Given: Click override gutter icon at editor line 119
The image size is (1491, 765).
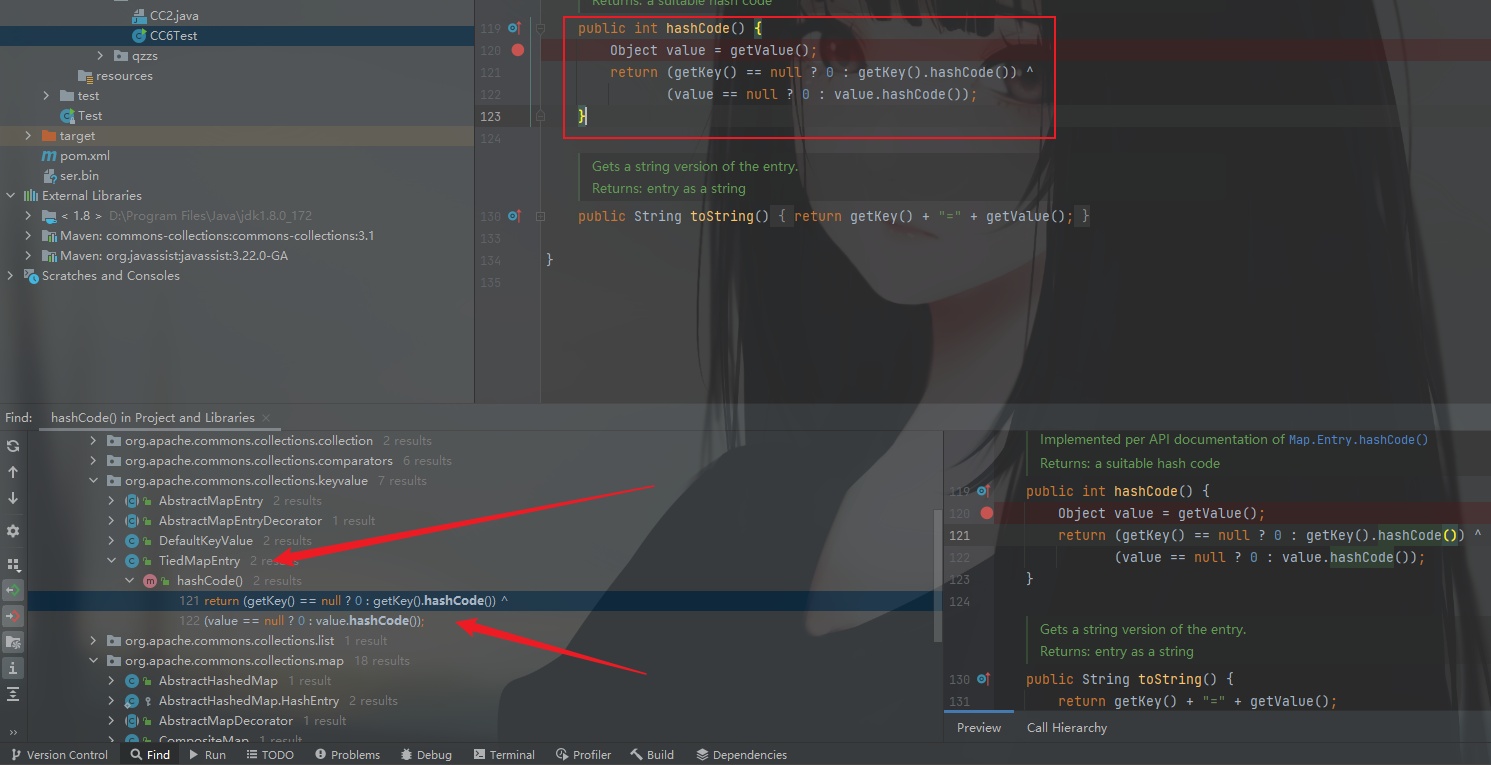Looking at the screenshot, I should click(x=514, y=28).
